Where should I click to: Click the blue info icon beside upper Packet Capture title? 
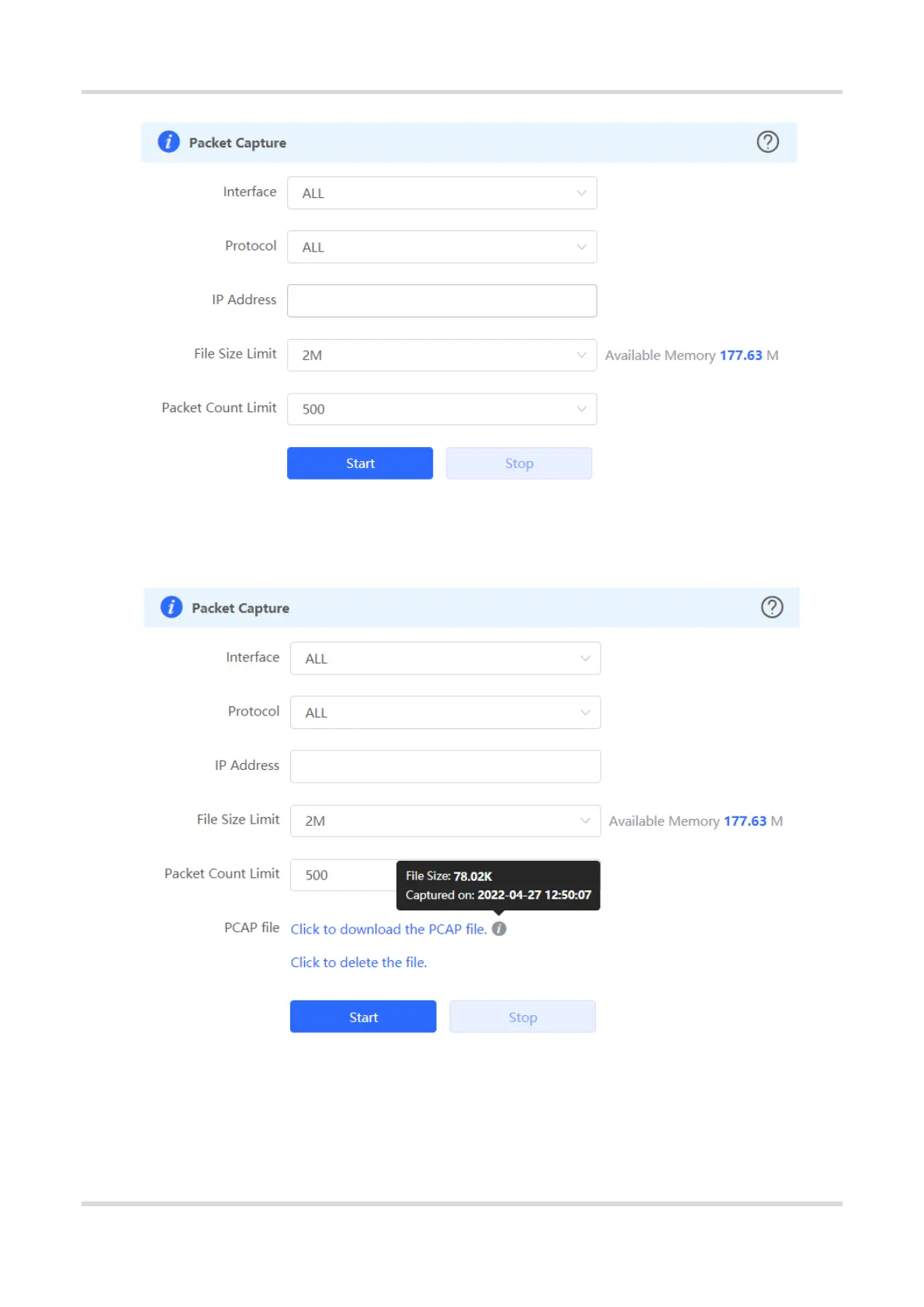[x=168, y=142]
